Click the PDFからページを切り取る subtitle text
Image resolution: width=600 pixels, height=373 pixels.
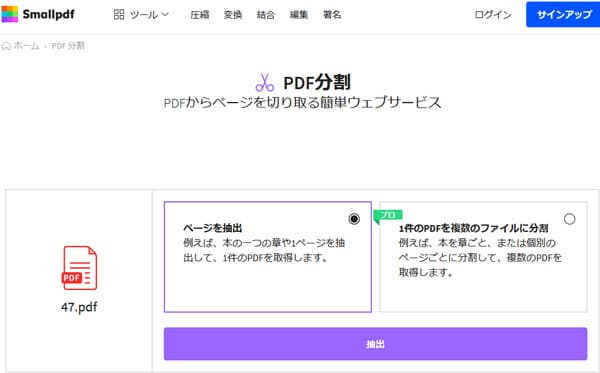click(302, 103)
